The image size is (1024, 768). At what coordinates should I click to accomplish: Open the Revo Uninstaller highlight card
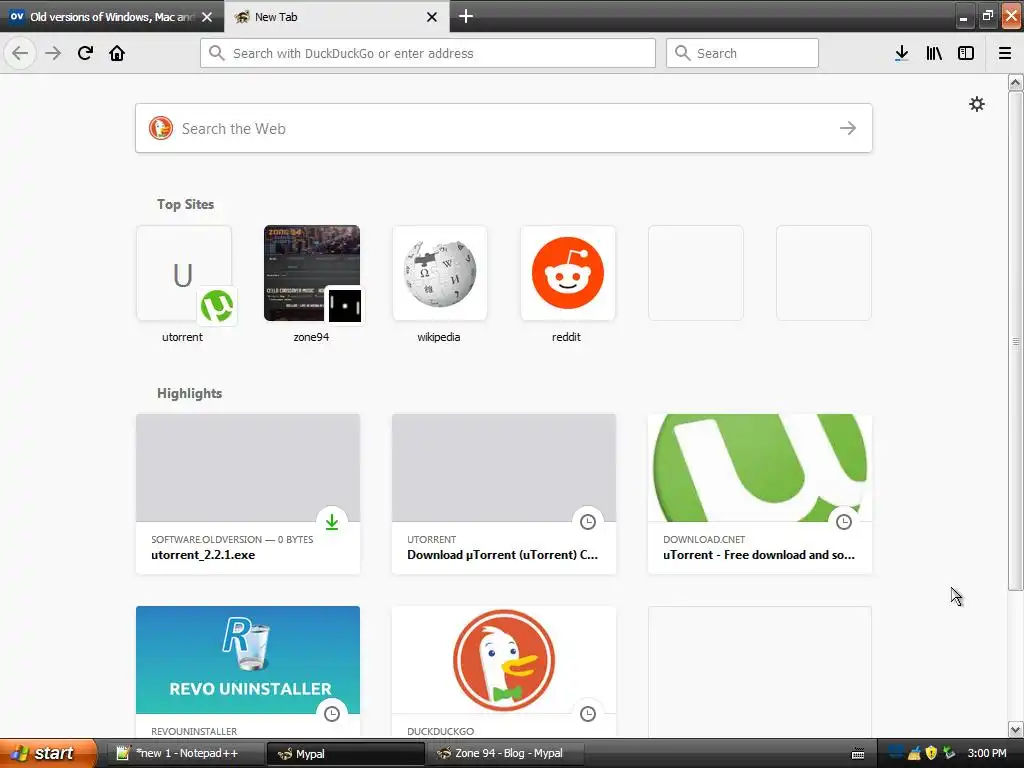(x=248, y=673)
